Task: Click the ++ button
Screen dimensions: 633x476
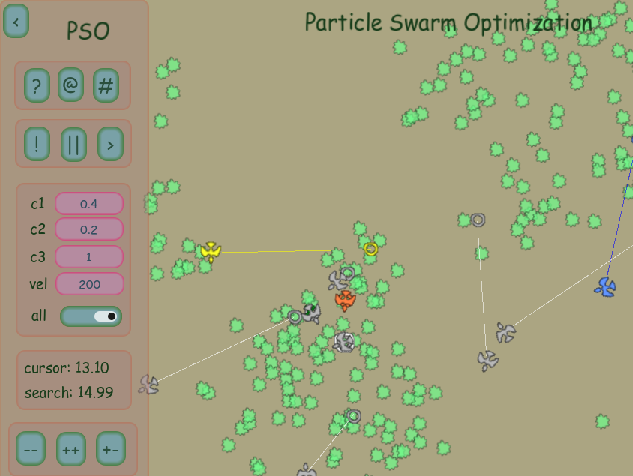Action: [x=71, y=449]
